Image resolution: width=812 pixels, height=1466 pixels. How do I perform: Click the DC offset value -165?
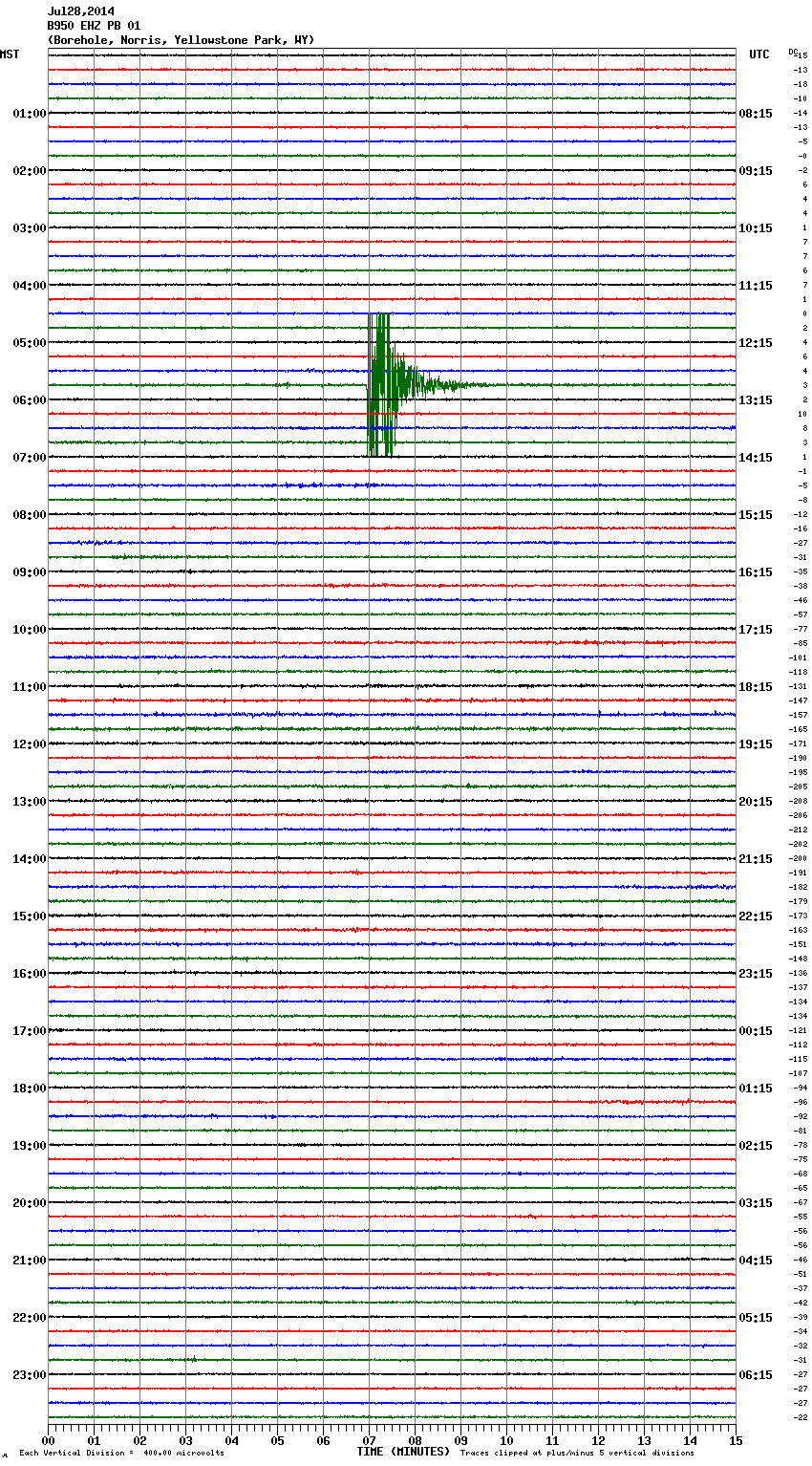pos(799,730)
